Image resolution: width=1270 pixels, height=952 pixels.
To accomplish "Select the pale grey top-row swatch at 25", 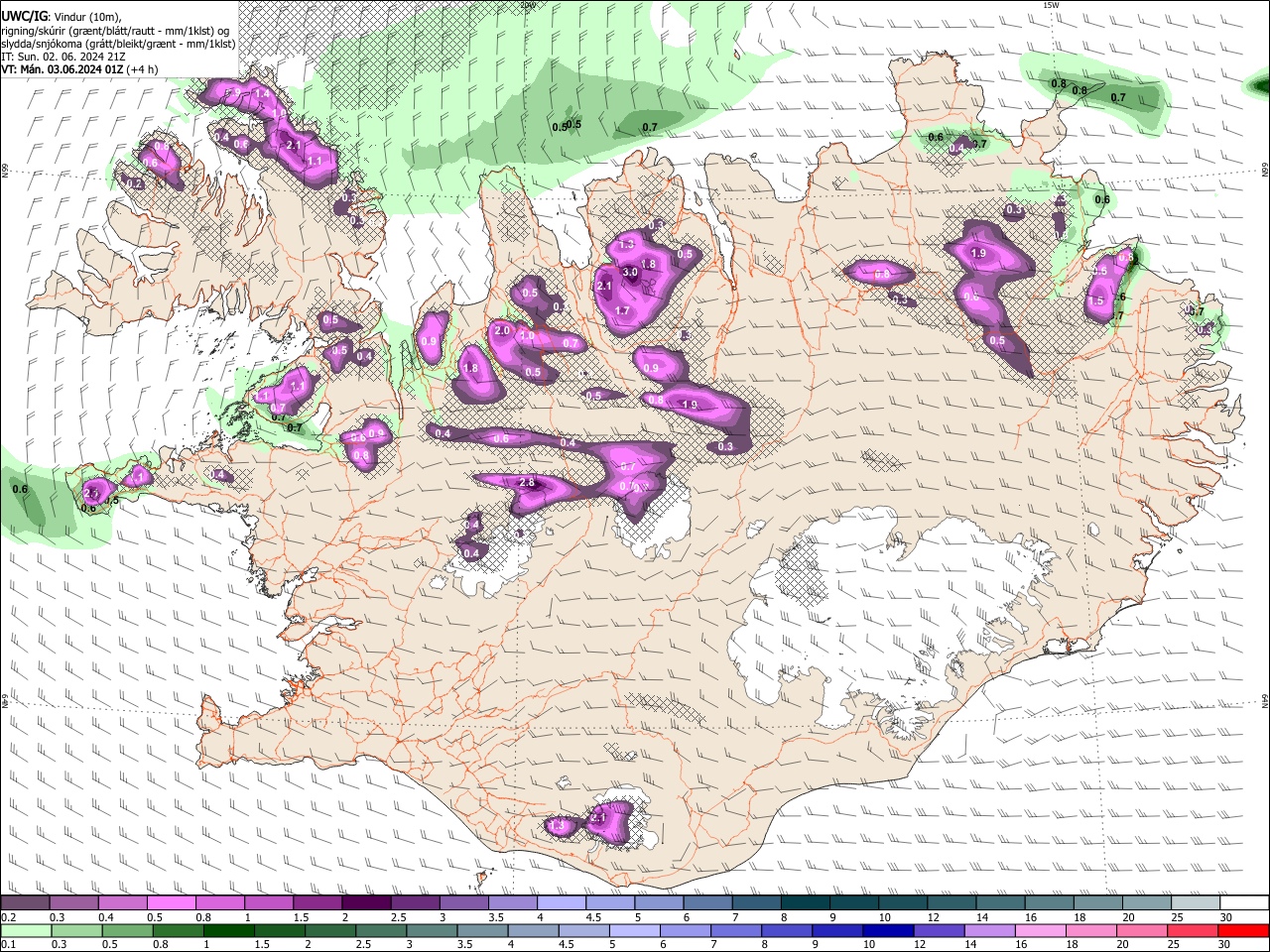I will click(1196, 903).
